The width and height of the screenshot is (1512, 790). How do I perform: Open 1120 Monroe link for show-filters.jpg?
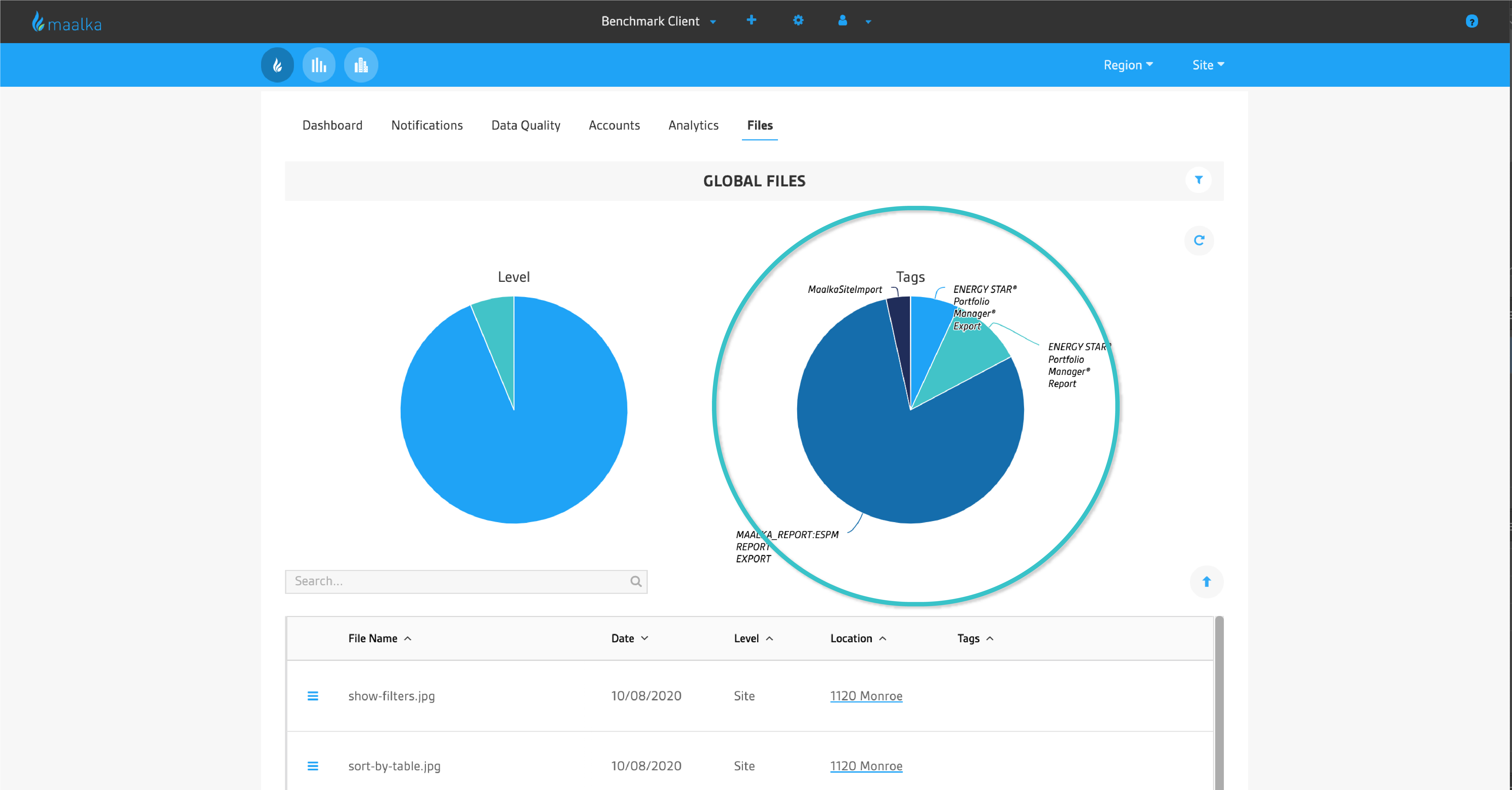866,696
